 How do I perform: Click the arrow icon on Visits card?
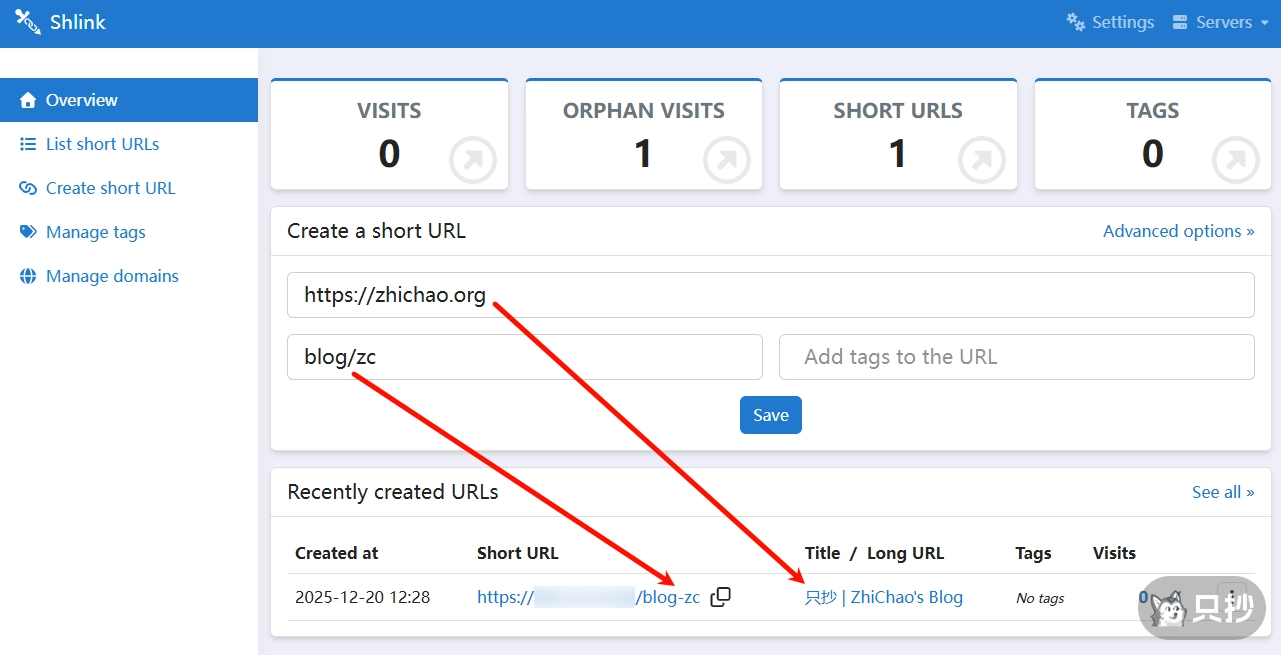(472, 160)
